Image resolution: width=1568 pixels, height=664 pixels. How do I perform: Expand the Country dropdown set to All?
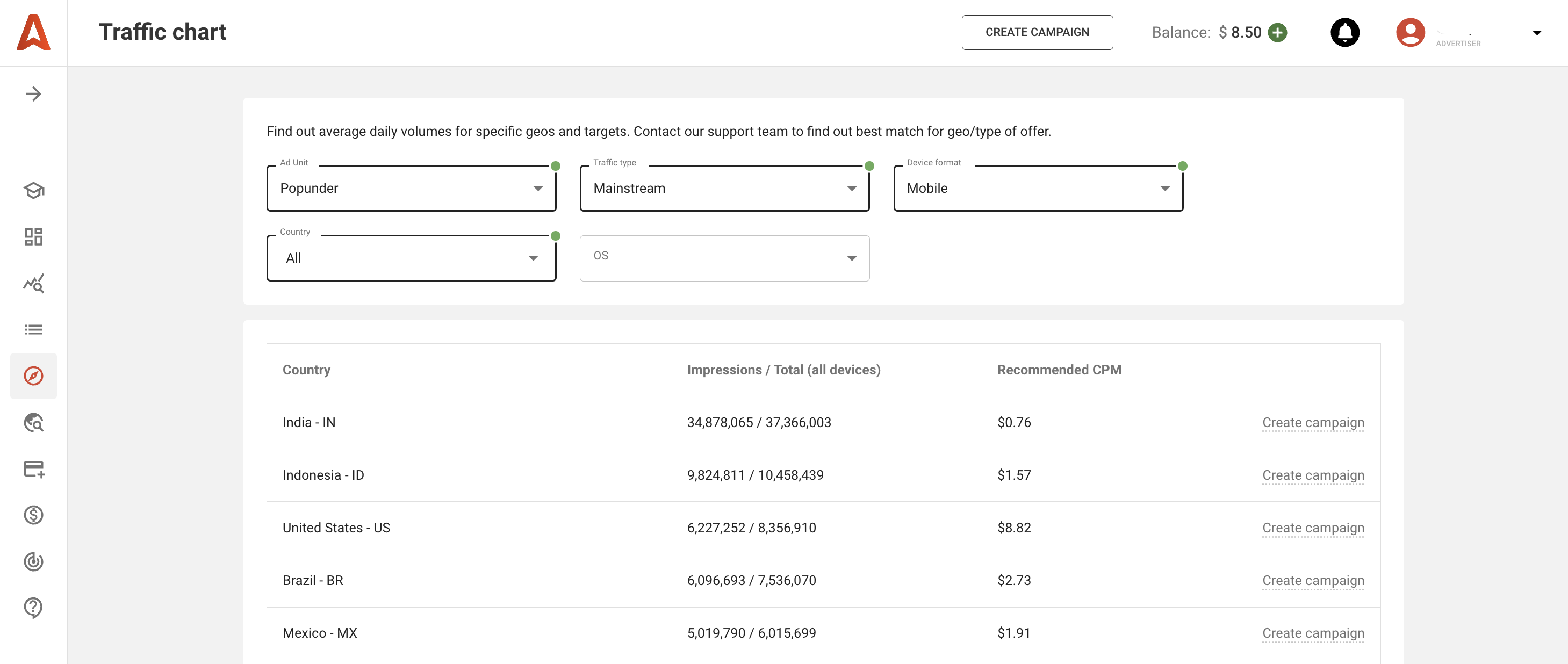(x=533, y=258)
